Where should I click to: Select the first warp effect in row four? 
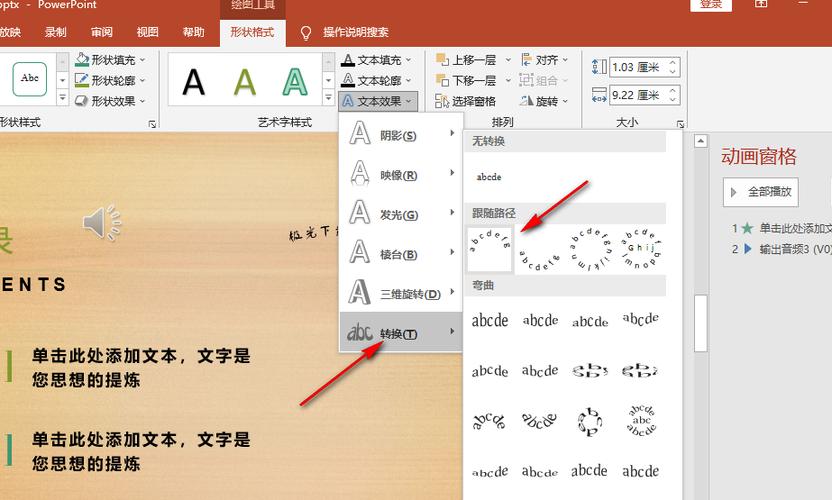point(490,471)
